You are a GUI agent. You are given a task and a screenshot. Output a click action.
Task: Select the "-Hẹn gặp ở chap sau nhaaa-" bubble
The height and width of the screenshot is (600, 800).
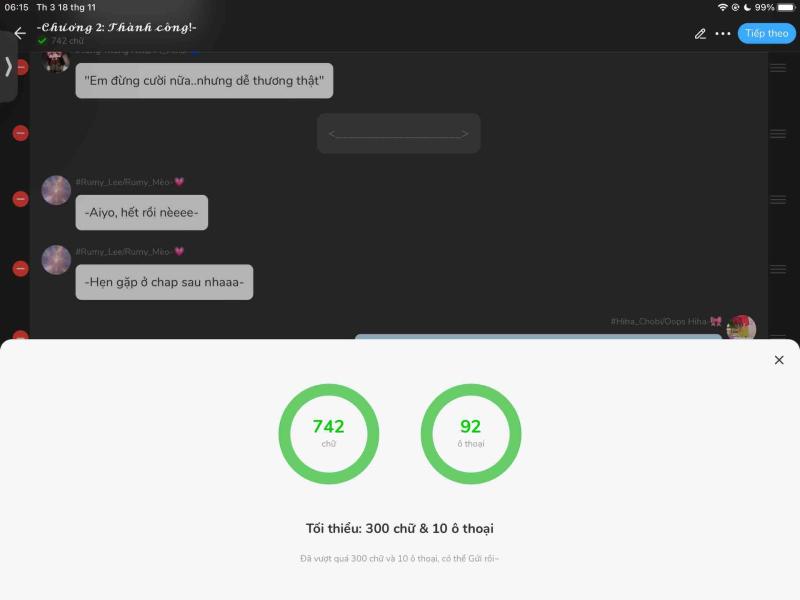[x=164, y=282]
